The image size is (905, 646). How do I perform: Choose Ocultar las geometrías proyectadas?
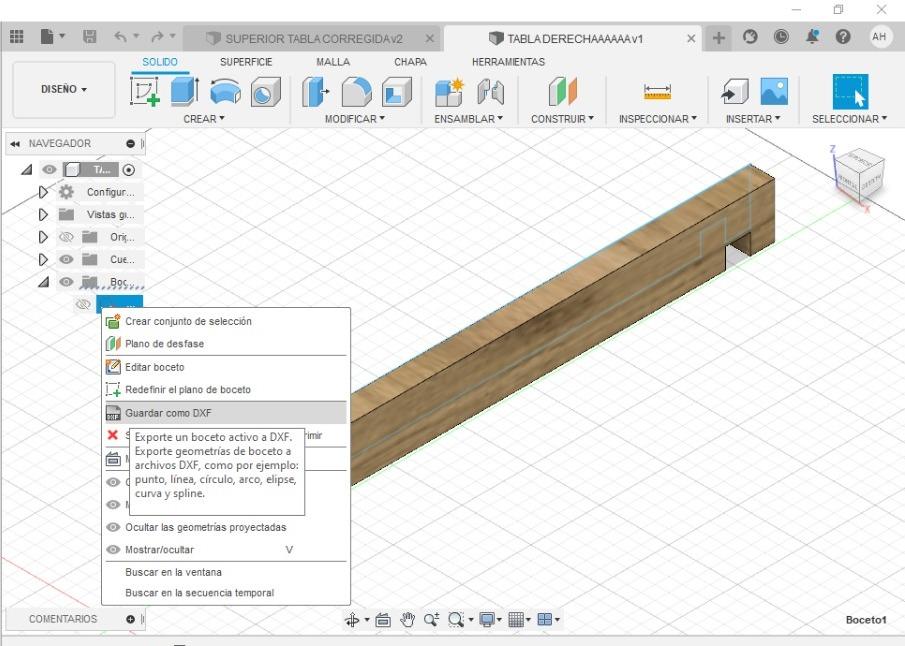(x=226, y=527)
